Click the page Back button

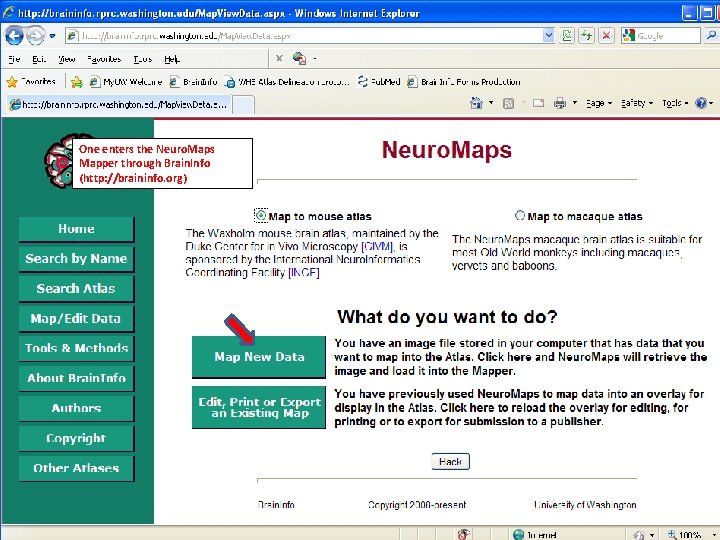(450, 461)
